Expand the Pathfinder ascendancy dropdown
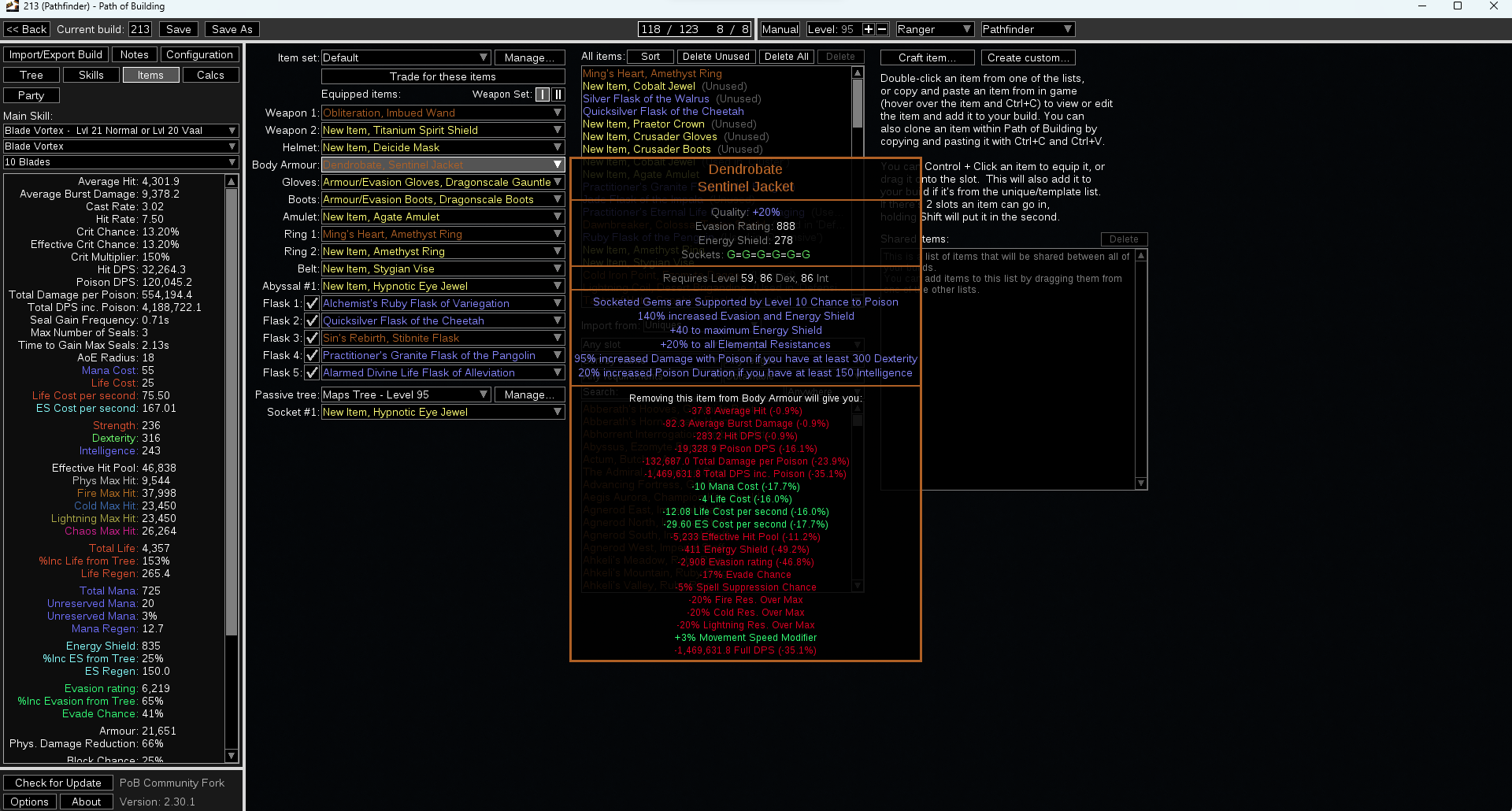Viewport: 1512px width, 811px height. (x=1027, y=29)
